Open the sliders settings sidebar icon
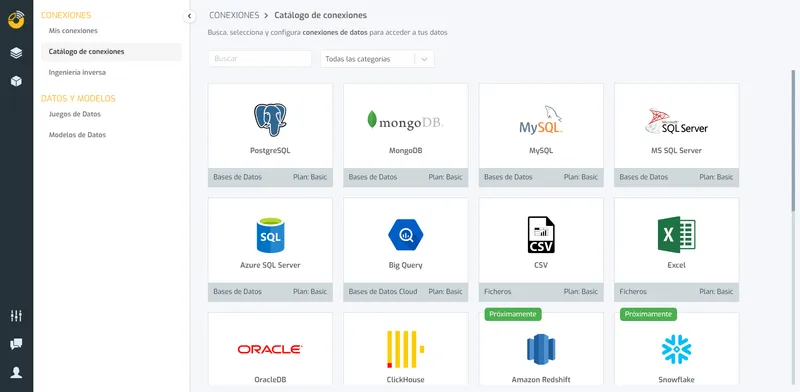Viewport: 800px width, 392px height. tap(16, 316)
